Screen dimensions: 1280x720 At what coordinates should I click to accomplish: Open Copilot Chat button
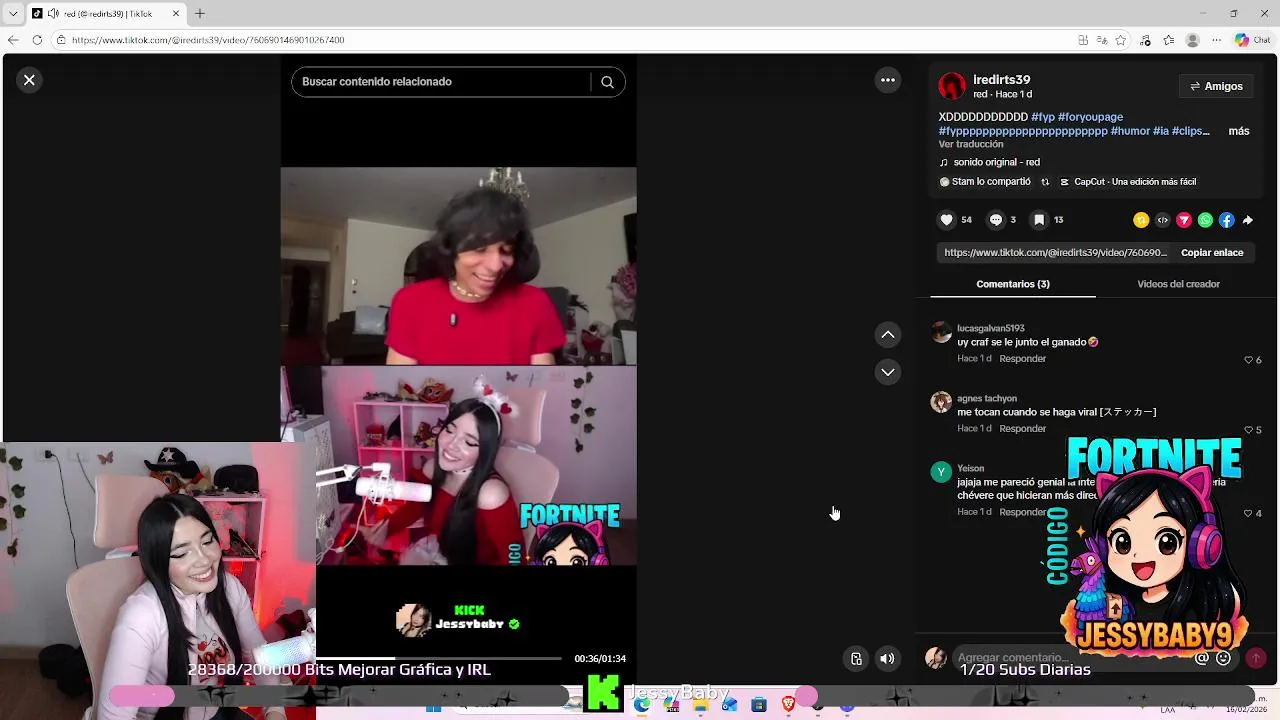(x=1253, y=40)
